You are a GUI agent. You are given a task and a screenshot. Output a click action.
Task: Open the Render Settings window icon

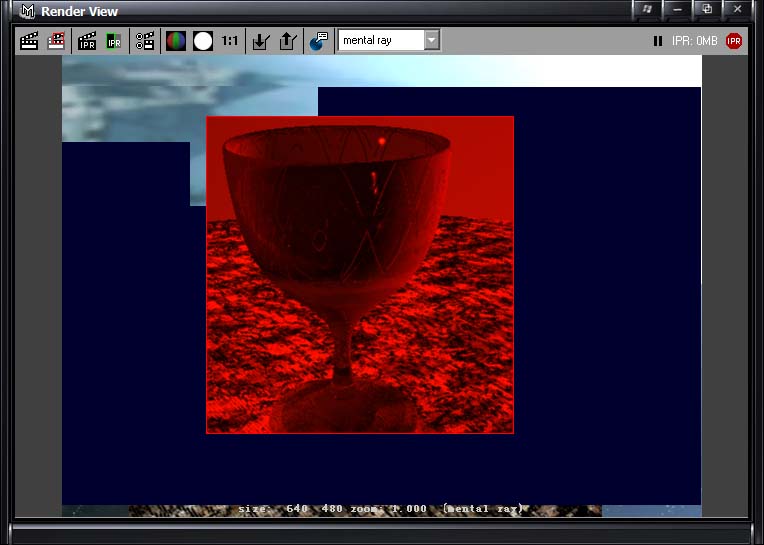coord(145,40)
